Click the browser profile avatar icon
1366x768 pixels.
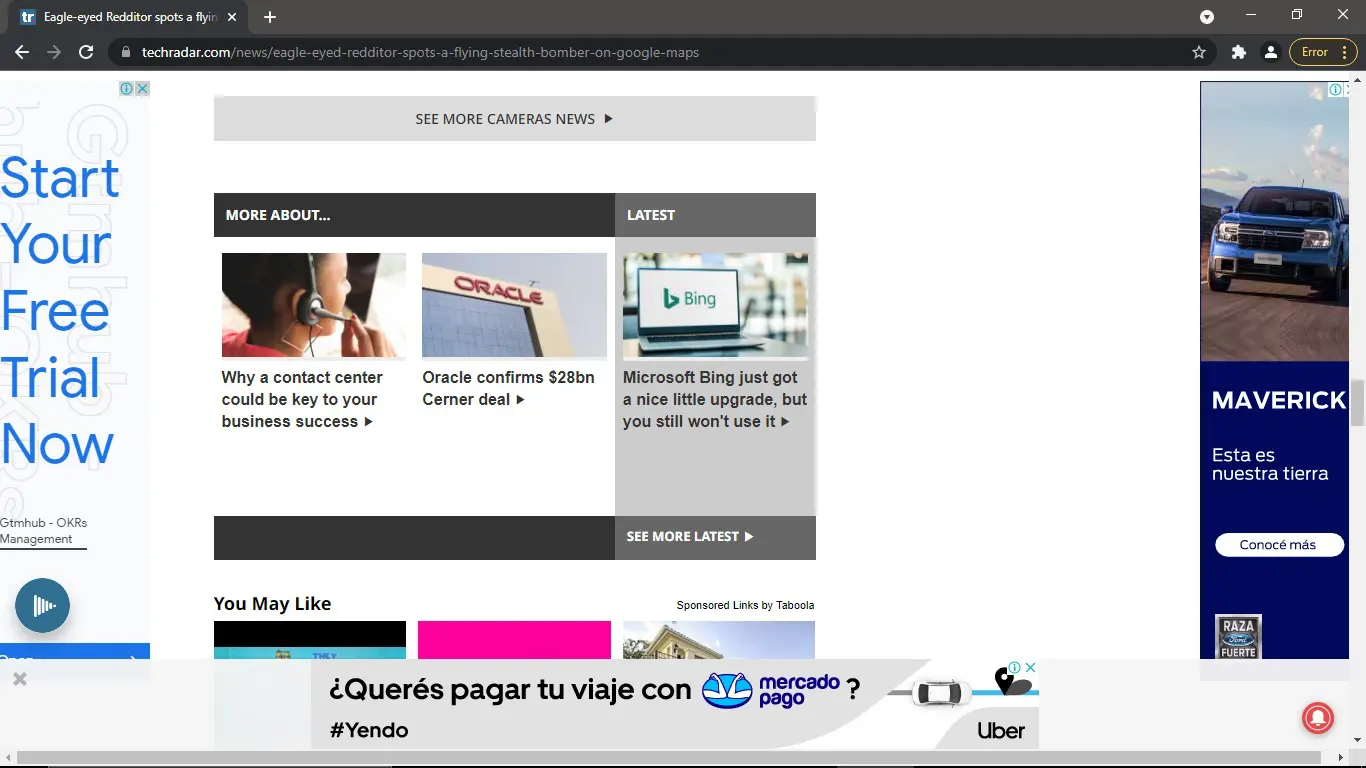click(1270, 52)
